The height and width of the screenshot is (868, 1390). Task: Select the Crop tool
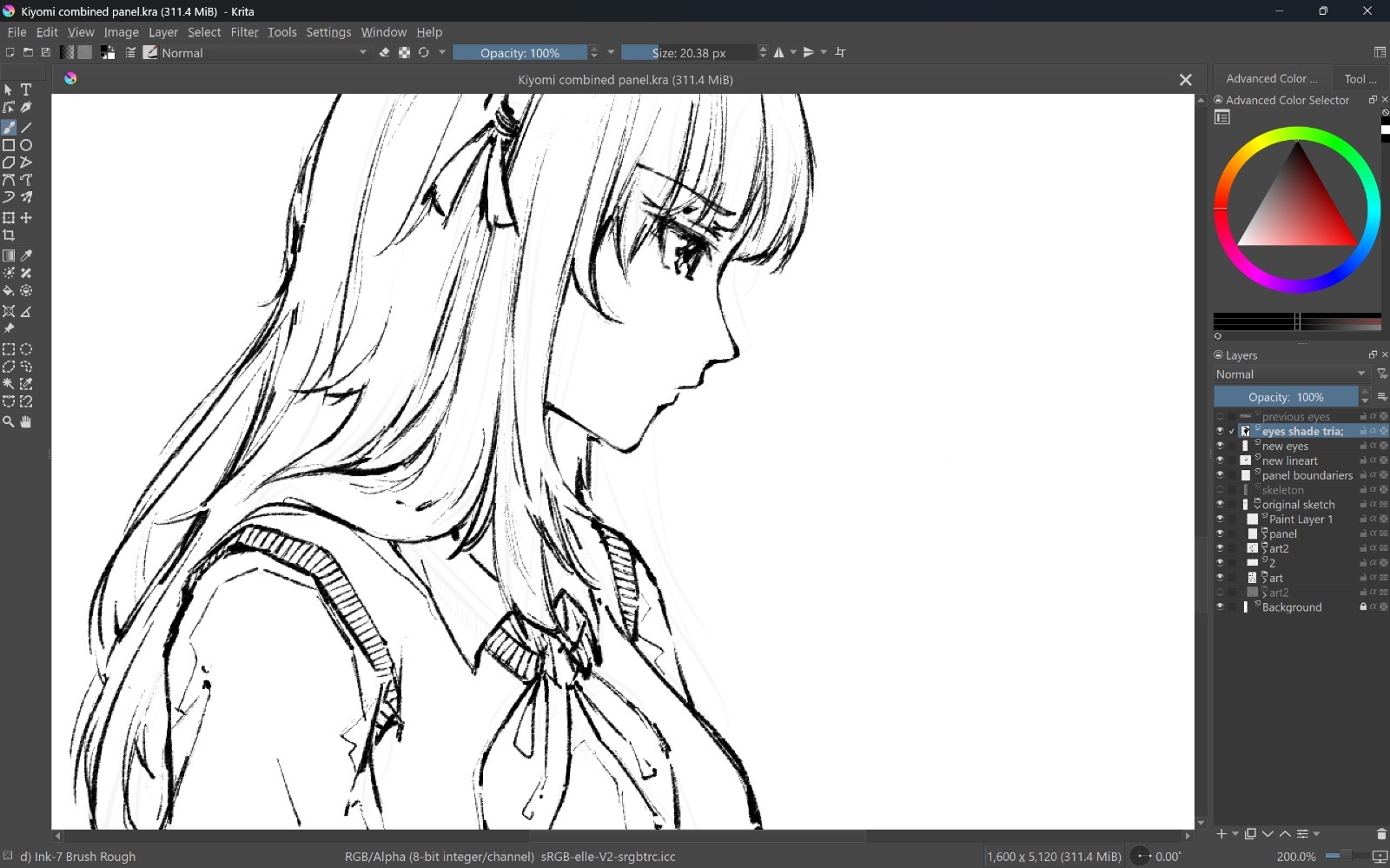tap(9, 235)
